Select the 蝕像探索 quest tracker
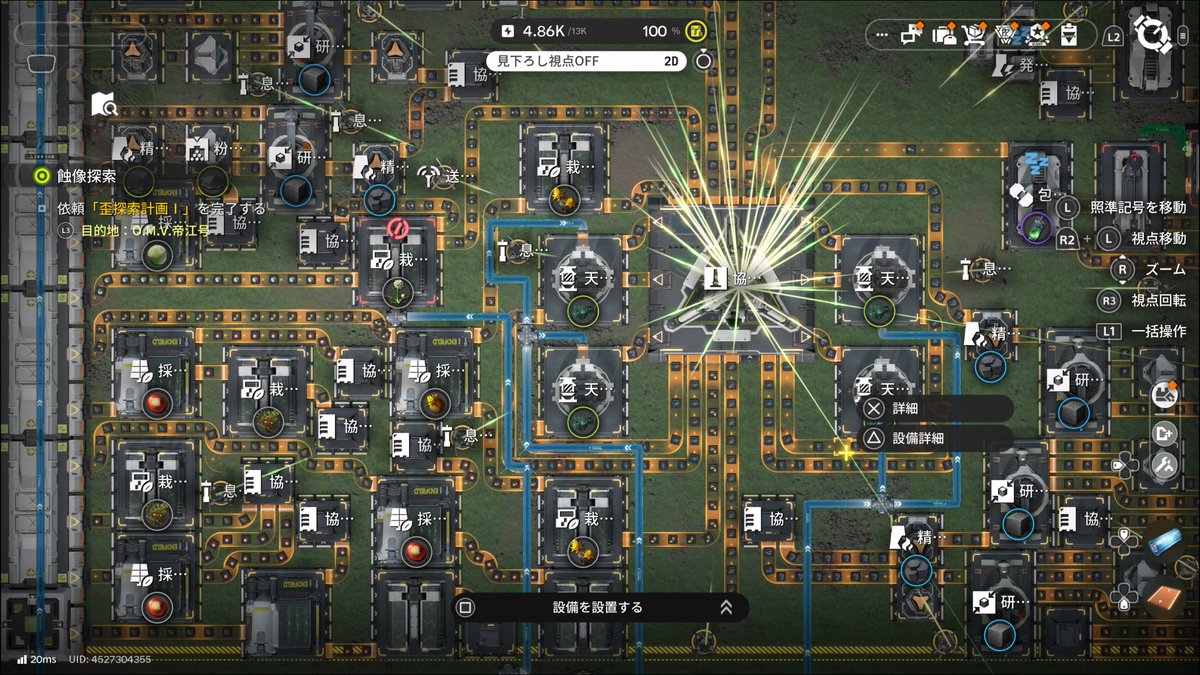 (86, 176)
